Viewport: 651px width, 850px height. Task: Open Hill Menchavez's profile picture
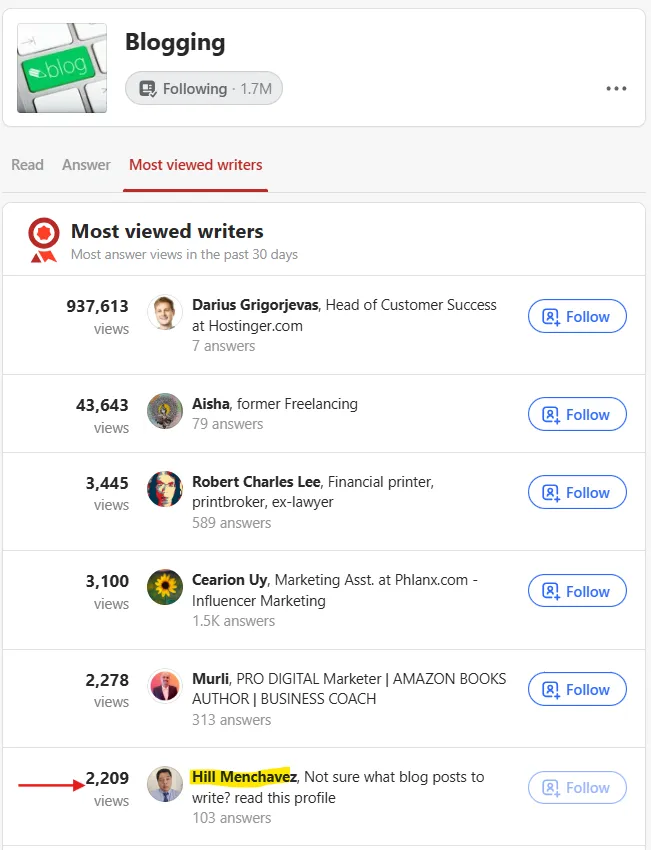[165, 784]
